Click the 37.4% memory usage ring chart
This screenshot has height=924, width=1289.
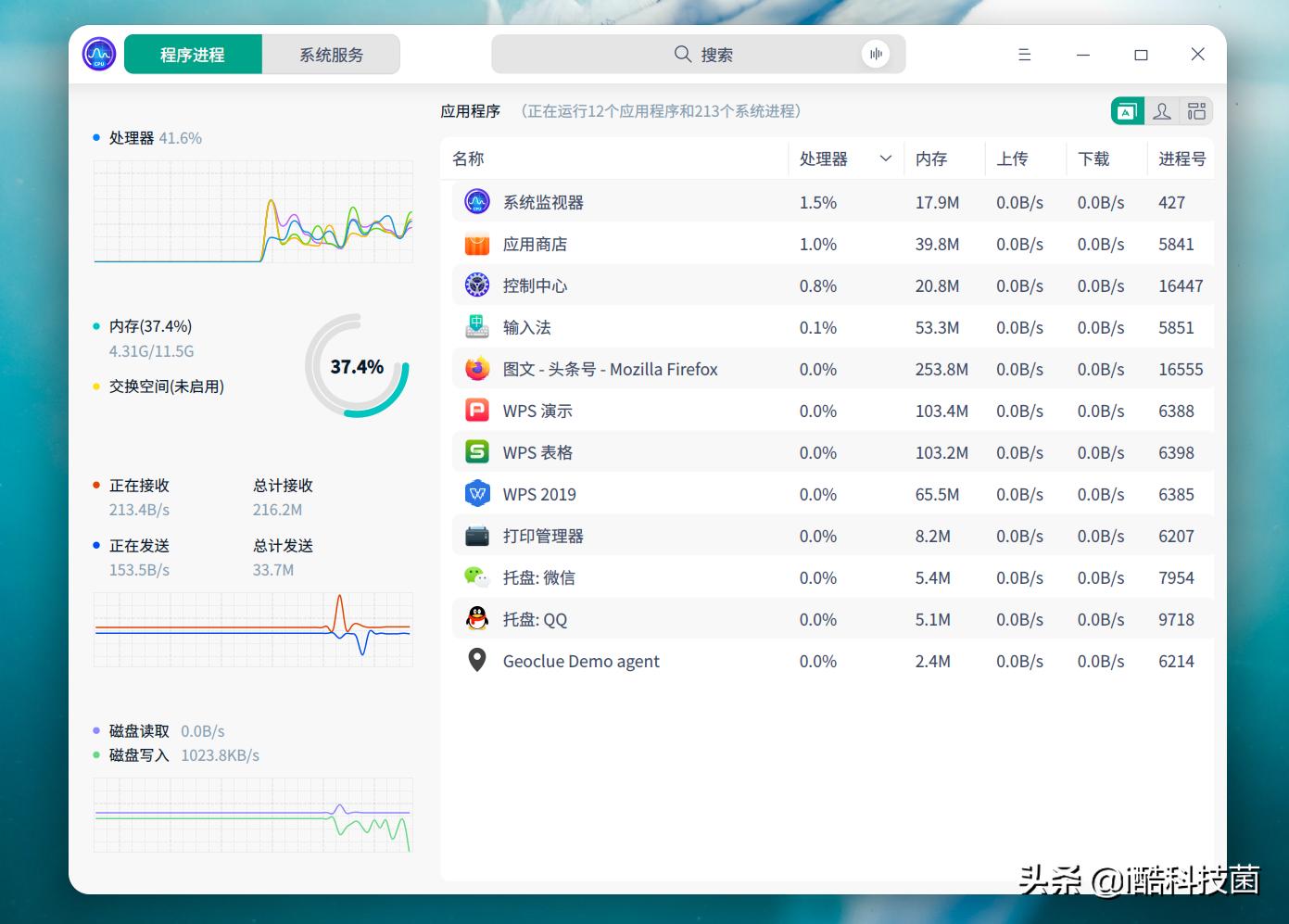point(357,366)
